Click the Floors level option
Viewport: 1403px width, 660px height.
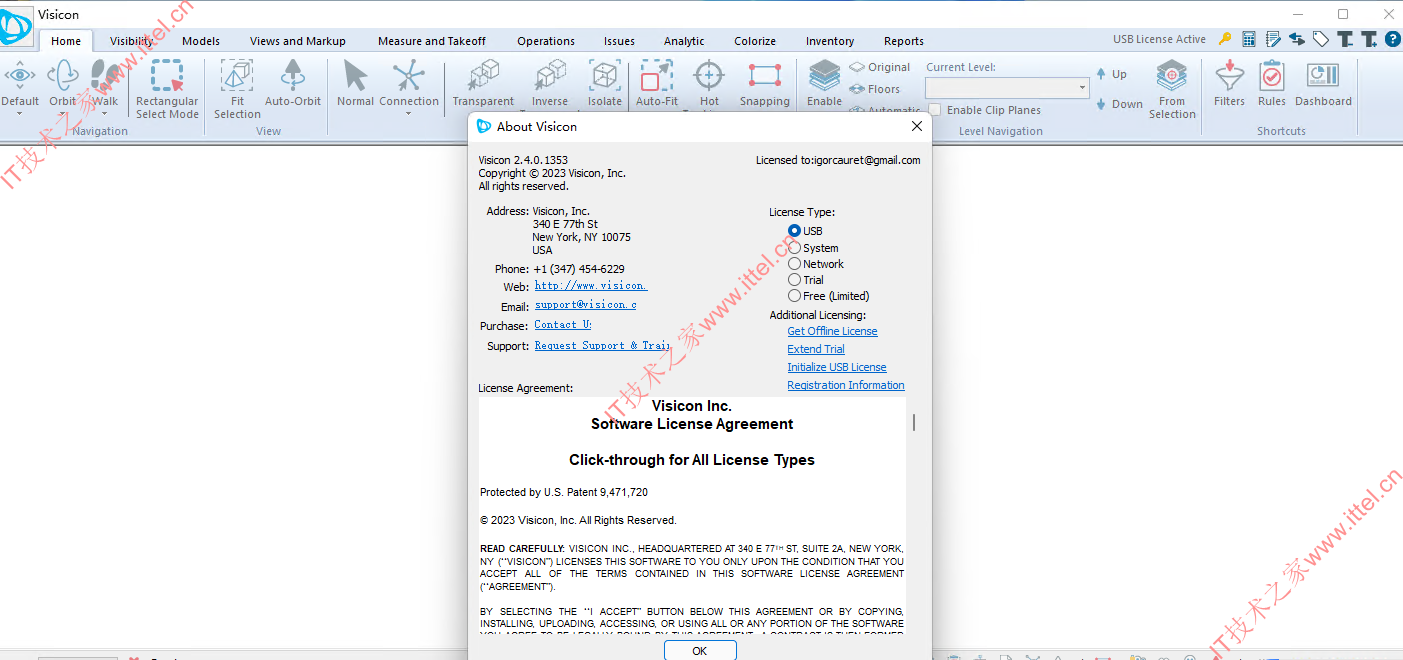coord(875,89)
